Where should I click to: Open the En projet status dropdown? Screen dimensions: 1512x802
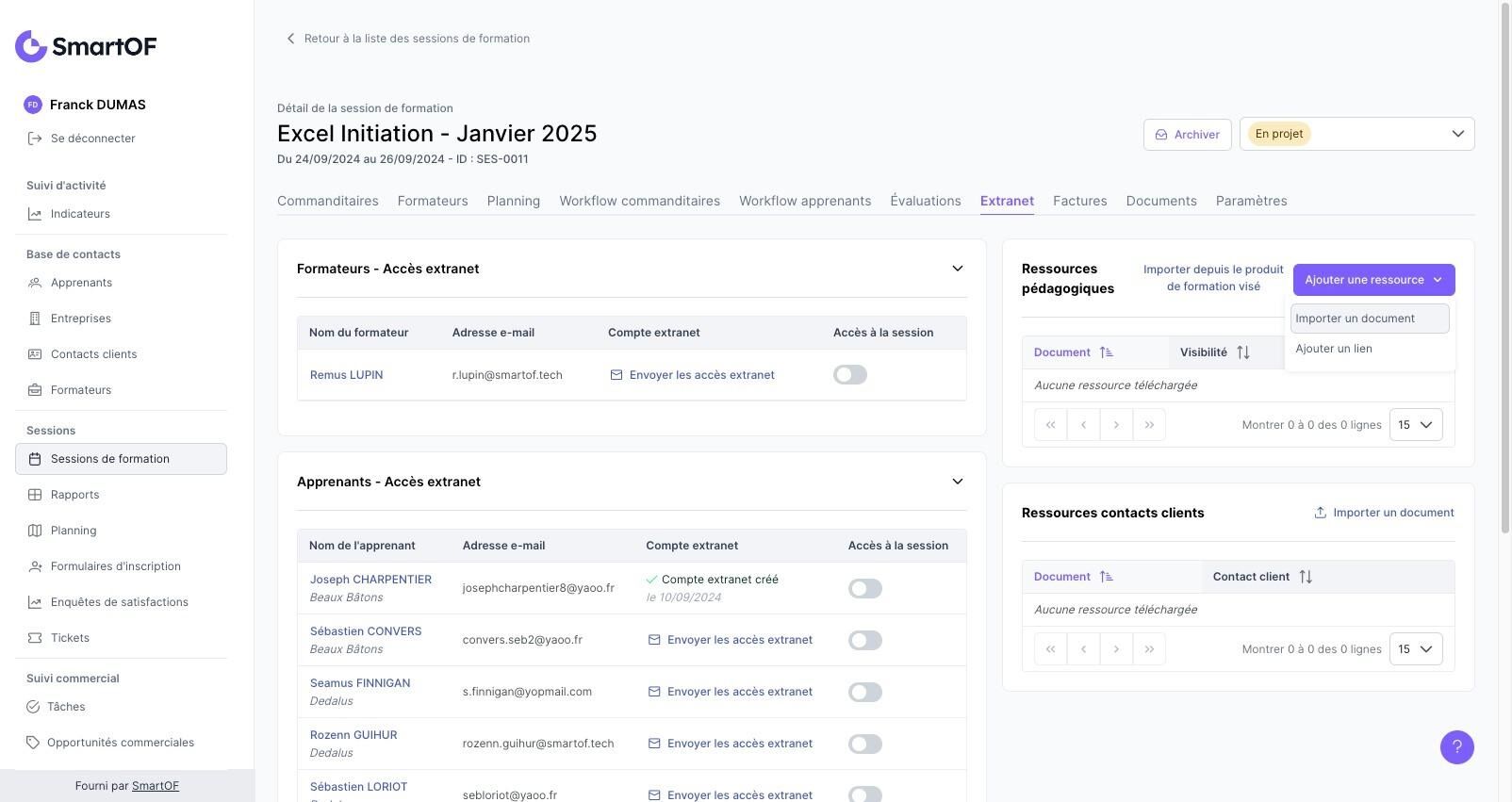pos(1356,134)
